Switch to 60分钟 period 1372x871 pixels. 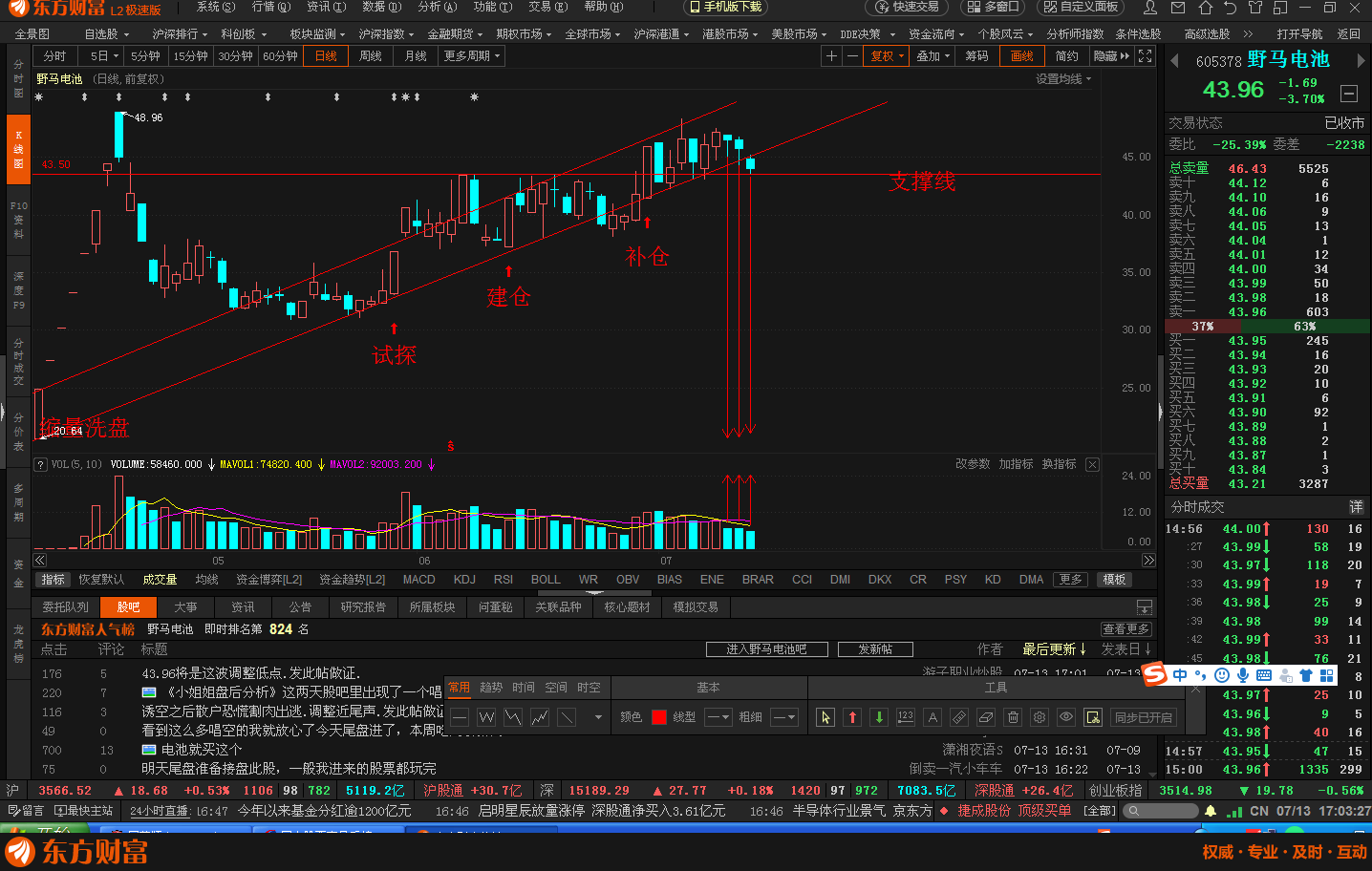(281, 56)
